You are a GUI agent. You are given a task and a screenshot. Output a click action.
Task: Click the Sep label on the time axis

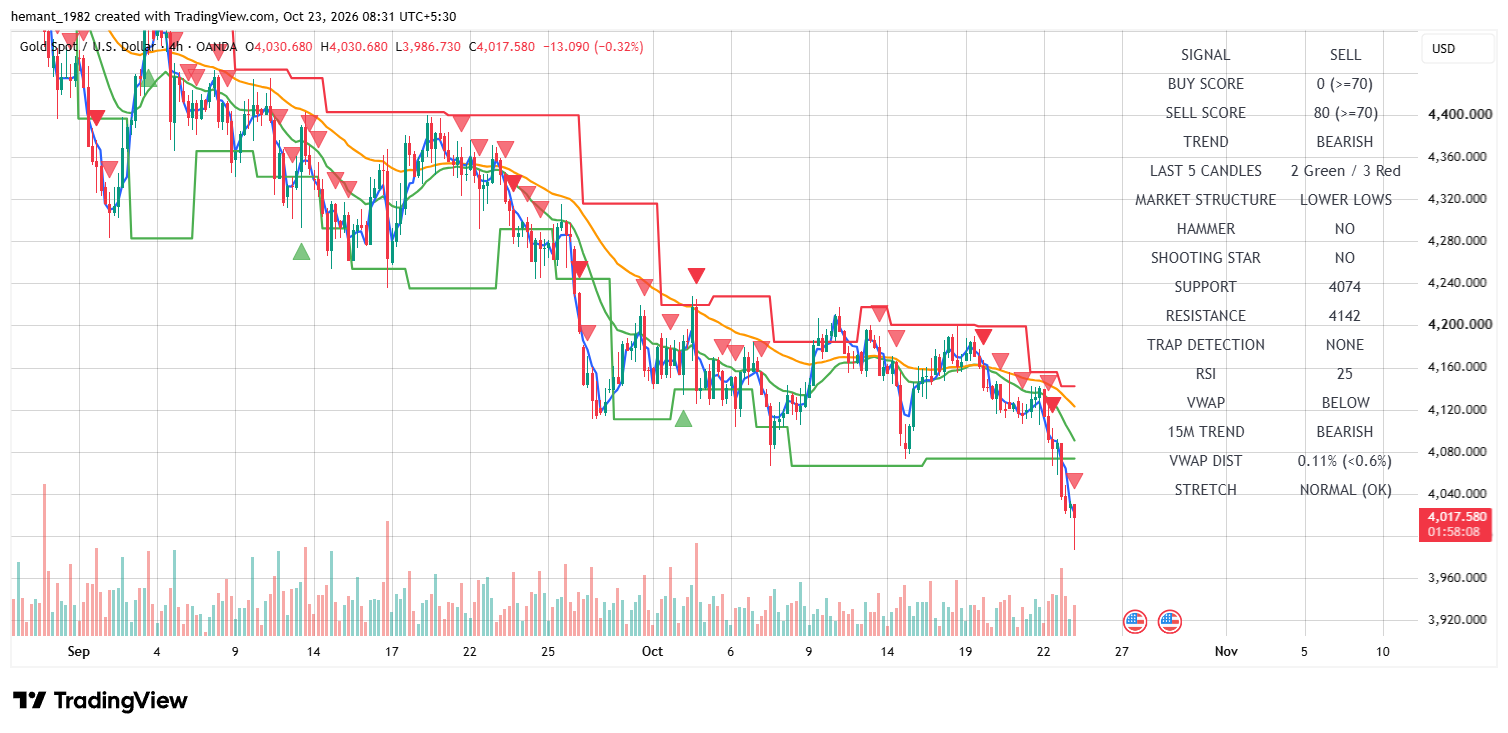click(x=79, y=651)
